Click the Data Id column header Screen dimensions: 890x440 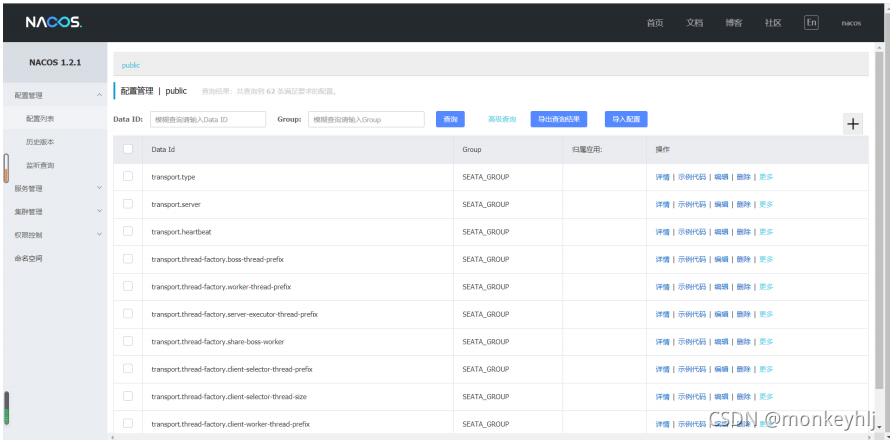coord(163,149)
